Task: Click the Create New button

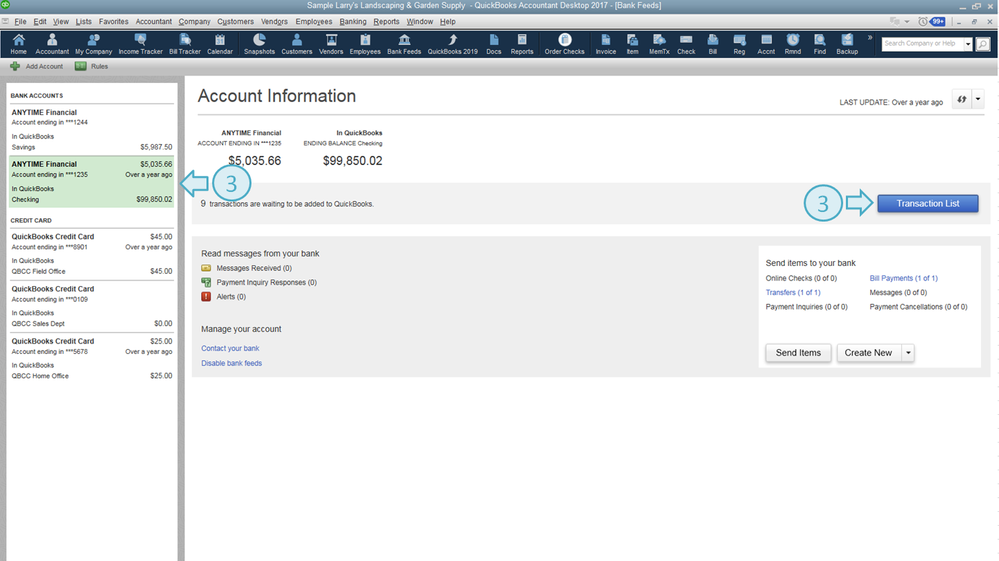Action: click(868, 353)
